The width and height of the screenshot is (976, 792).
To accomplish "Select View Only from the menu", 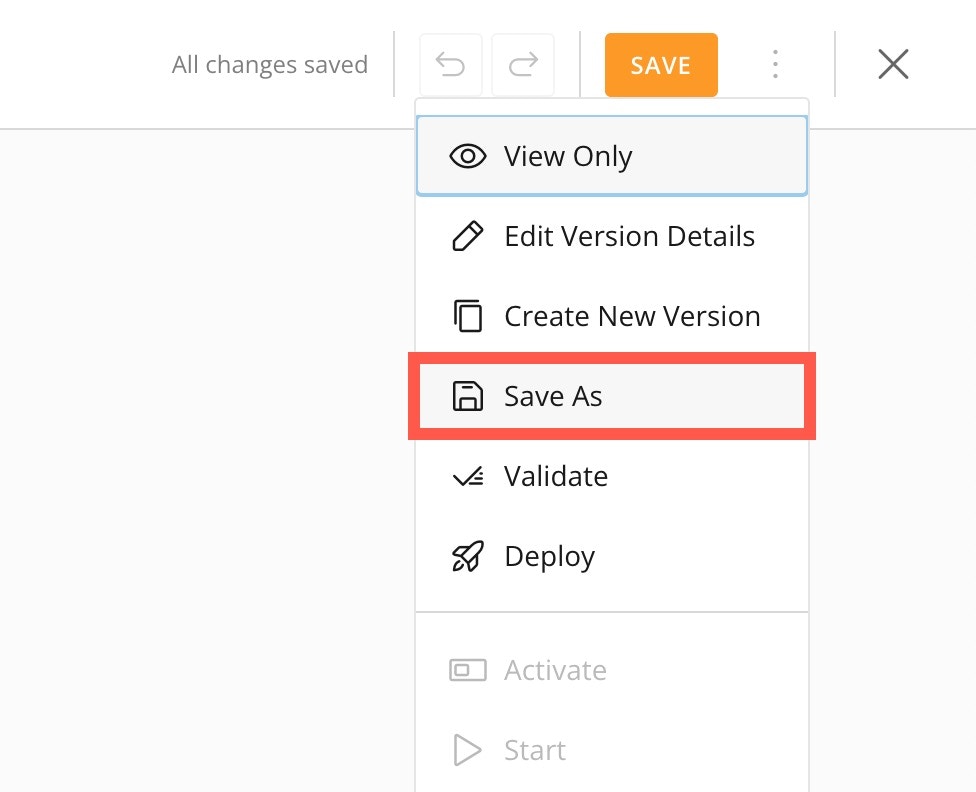I will [612, 156].
